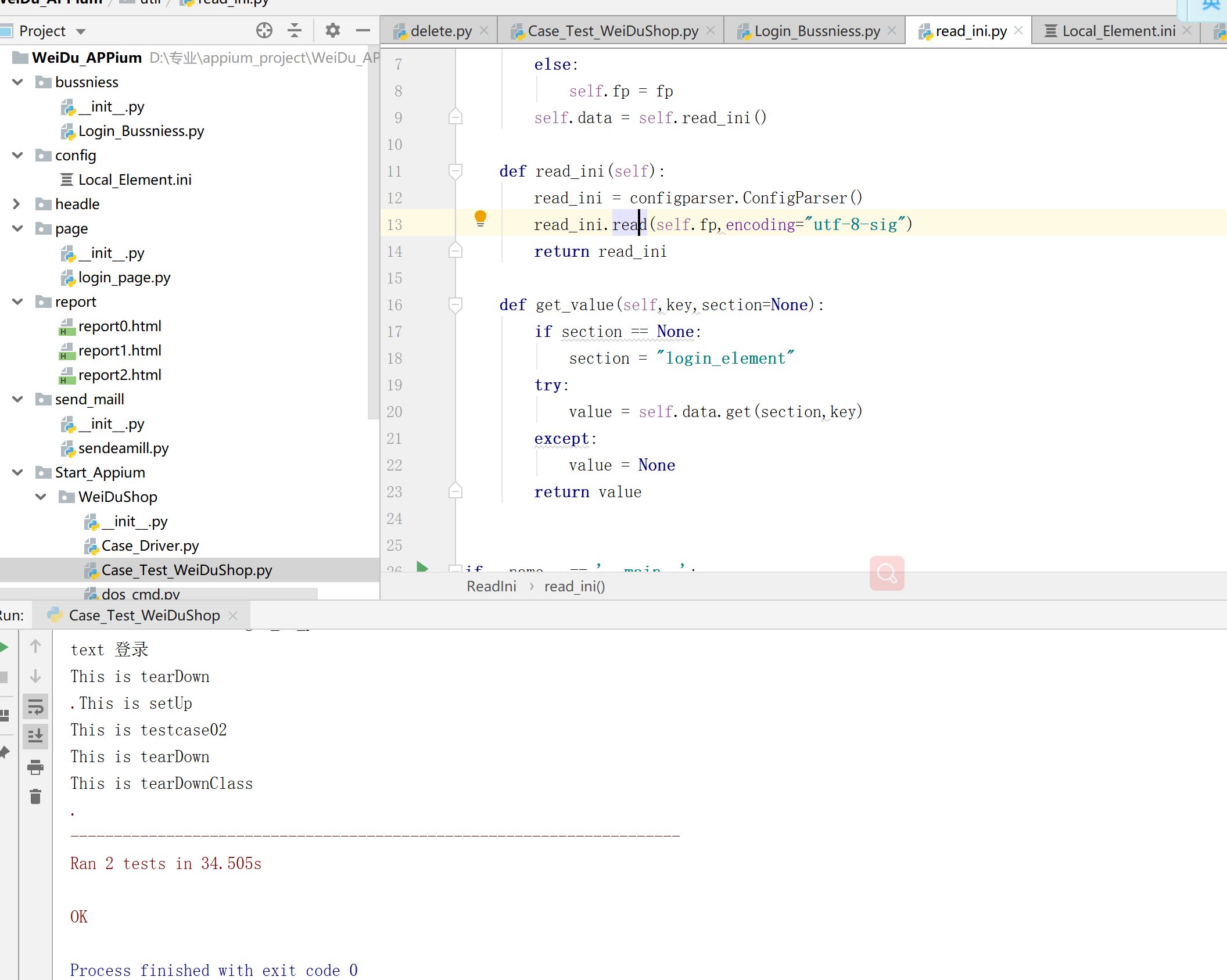This screenshot has width=1227, height=980.
Task: Switch to Local_Element.ini tab
Action: [x=1118, y=31]
